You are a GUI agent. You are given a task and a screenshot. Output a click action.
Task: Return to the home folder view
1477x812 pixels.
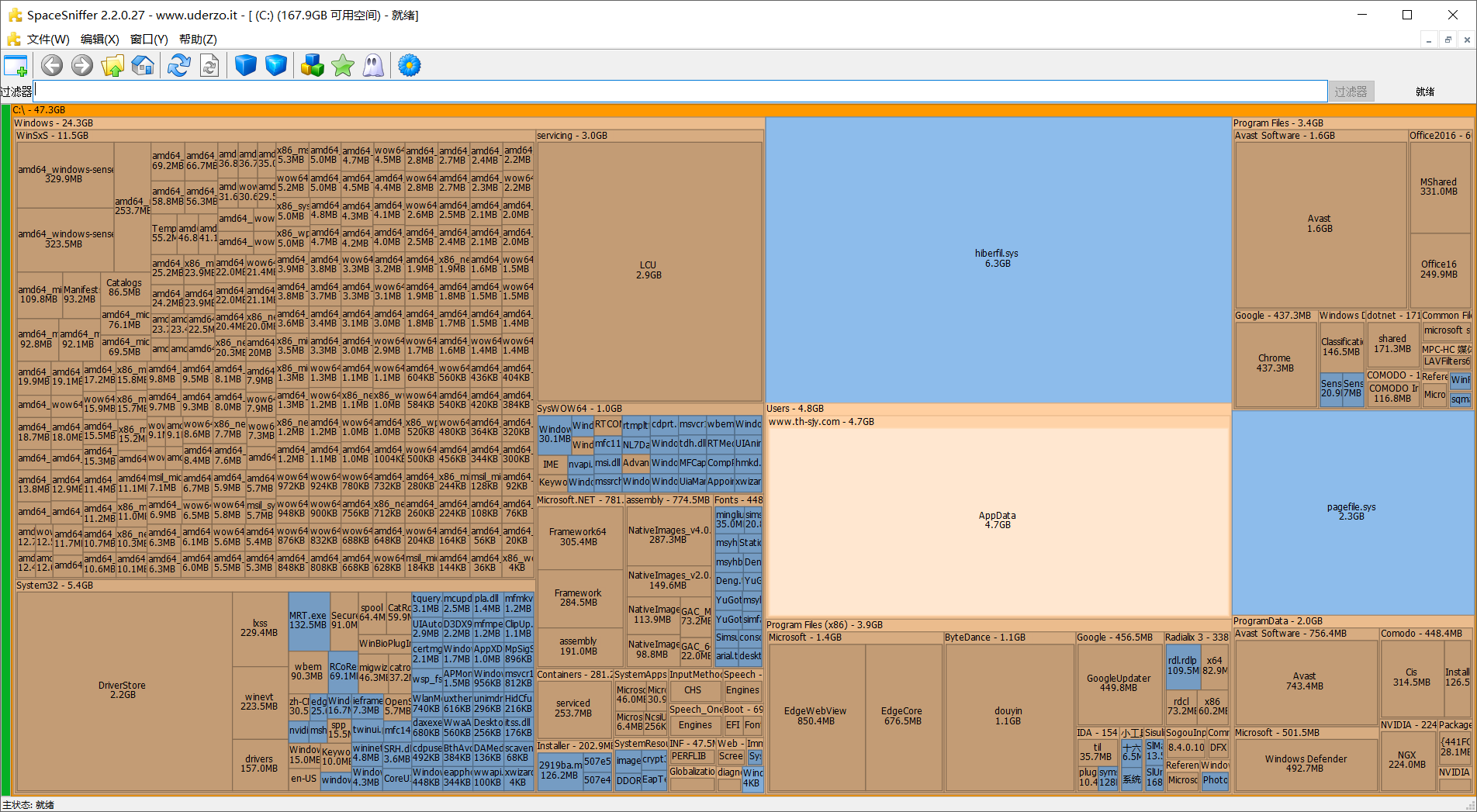[143, 66]
